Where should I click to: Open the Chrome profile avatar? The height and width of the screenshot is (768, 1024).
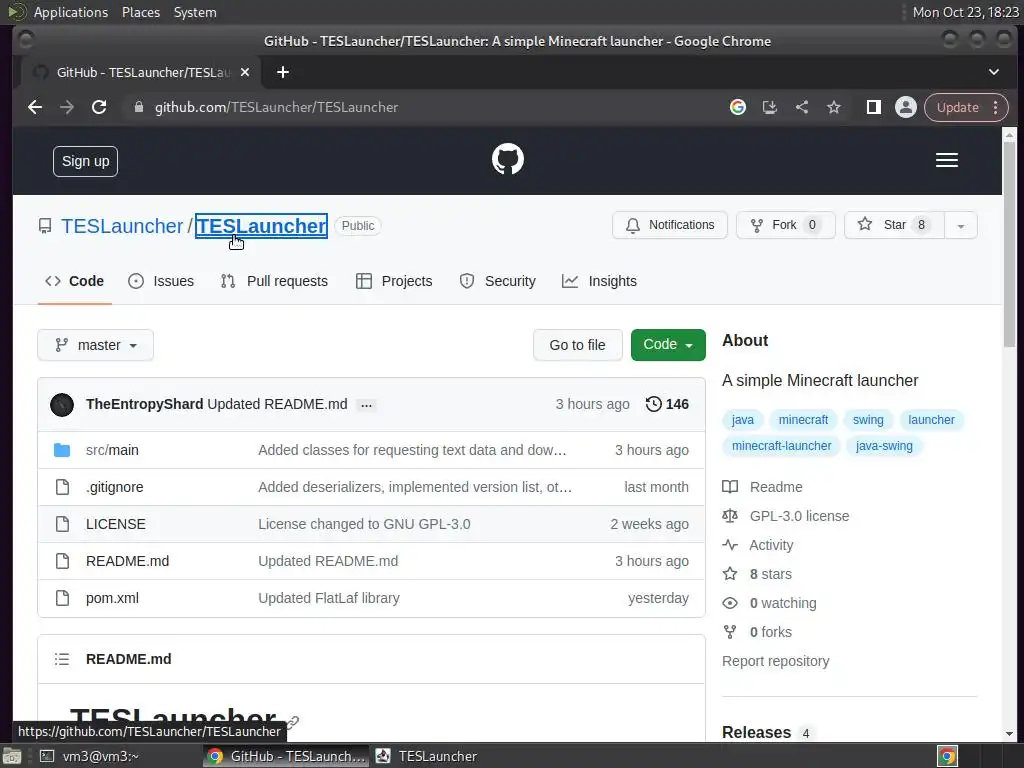pos(906,107)
